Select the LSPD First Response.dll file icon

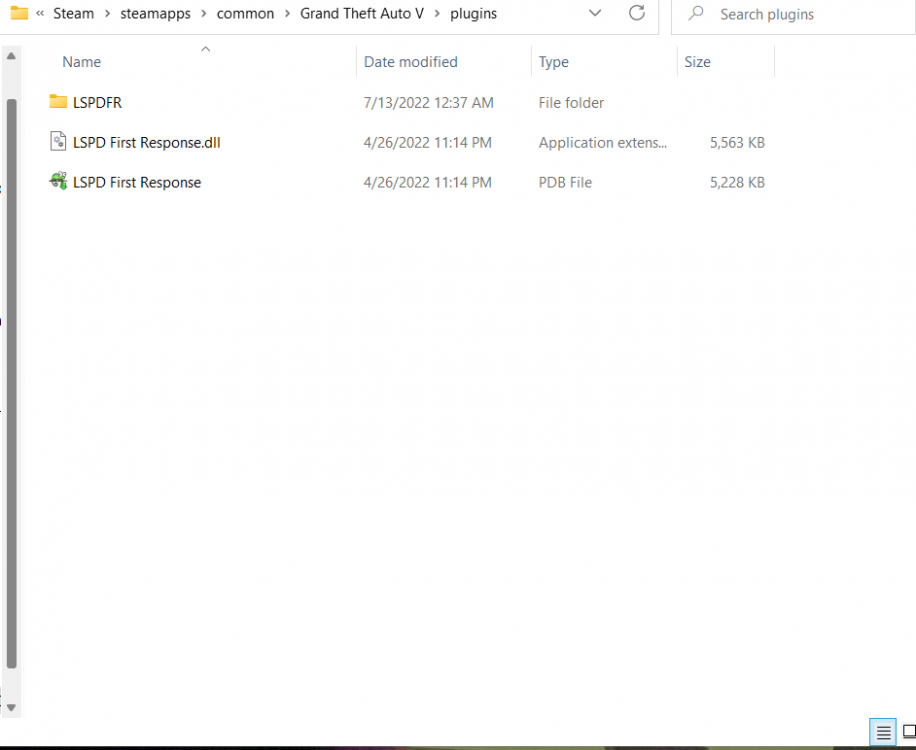coord(57,142)
